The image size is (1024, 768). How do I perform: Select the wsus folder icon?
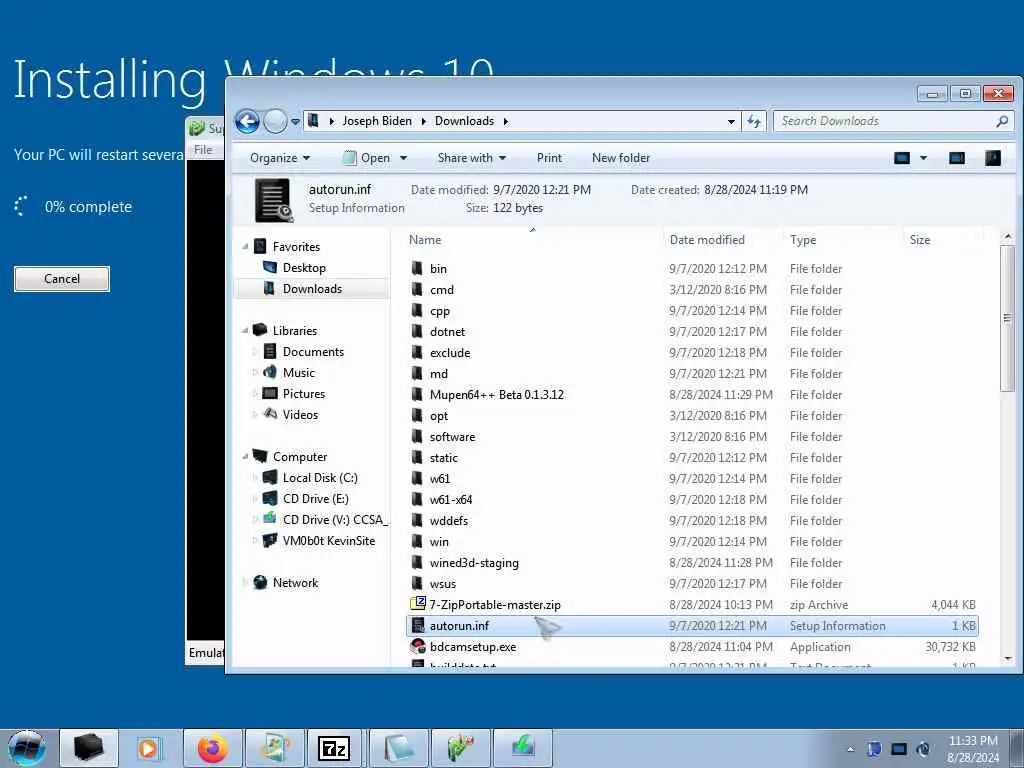coord(417,583)
